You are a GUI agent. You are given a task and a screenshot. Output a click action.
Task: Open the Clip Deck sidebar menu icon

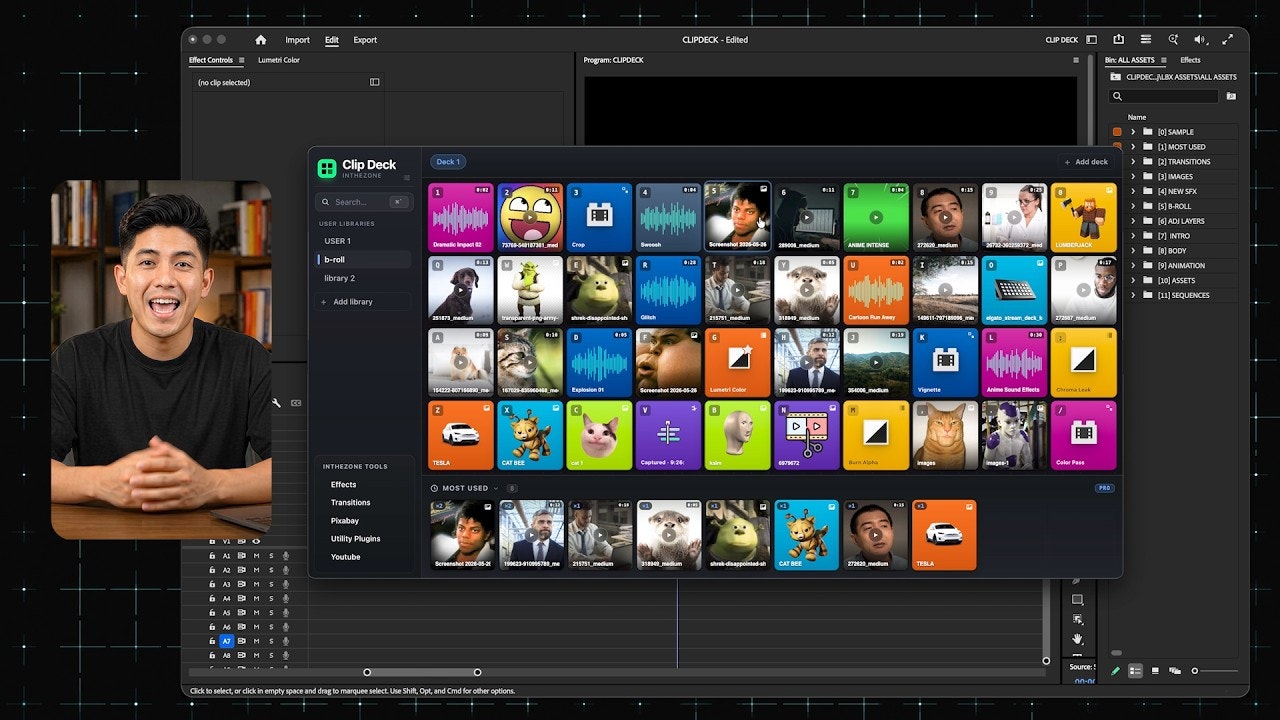tap(406, 178)
